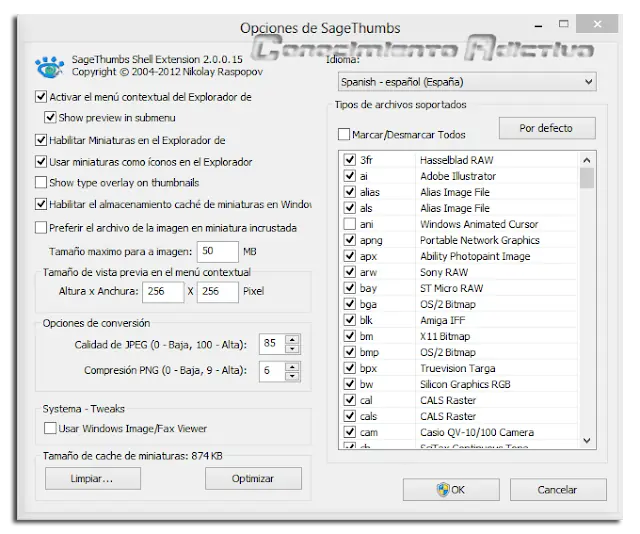Click the file types scrollbar thumb
Viewport: 640px width, 534px height.
pyautogui.click(x=587, y=178)
